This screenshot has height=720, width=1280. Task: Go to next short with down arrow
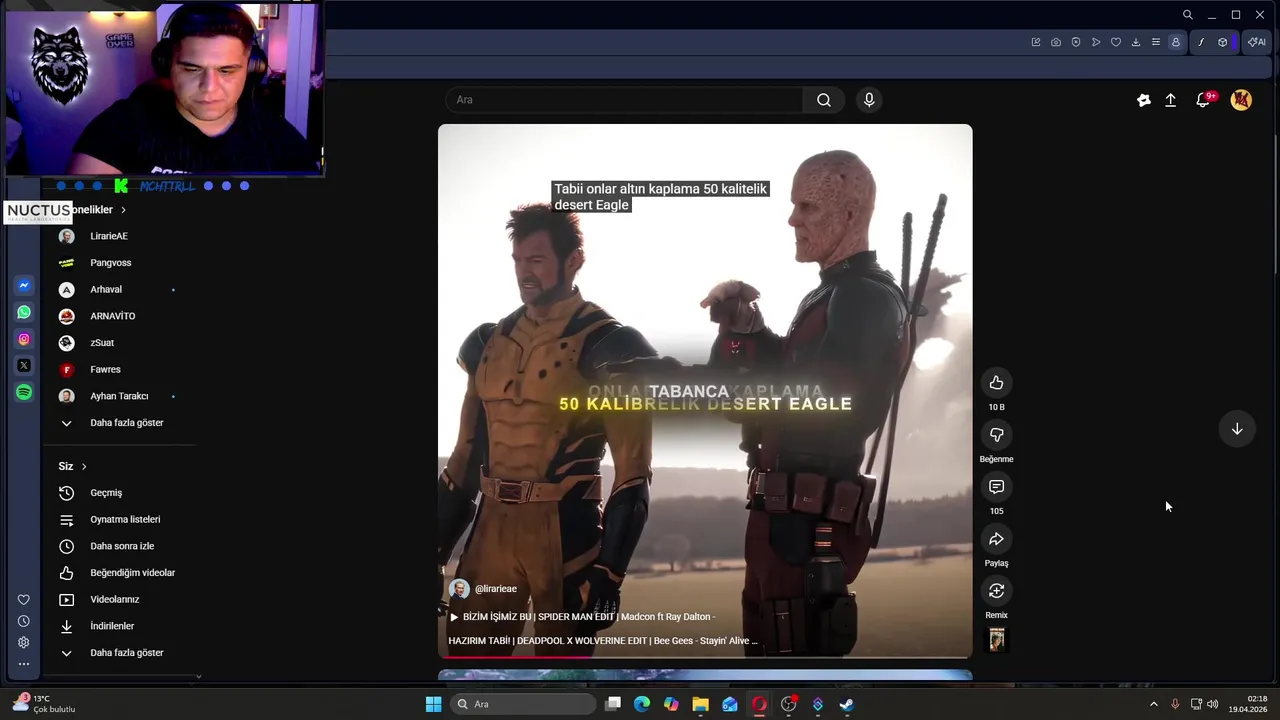click(1237, 429)
